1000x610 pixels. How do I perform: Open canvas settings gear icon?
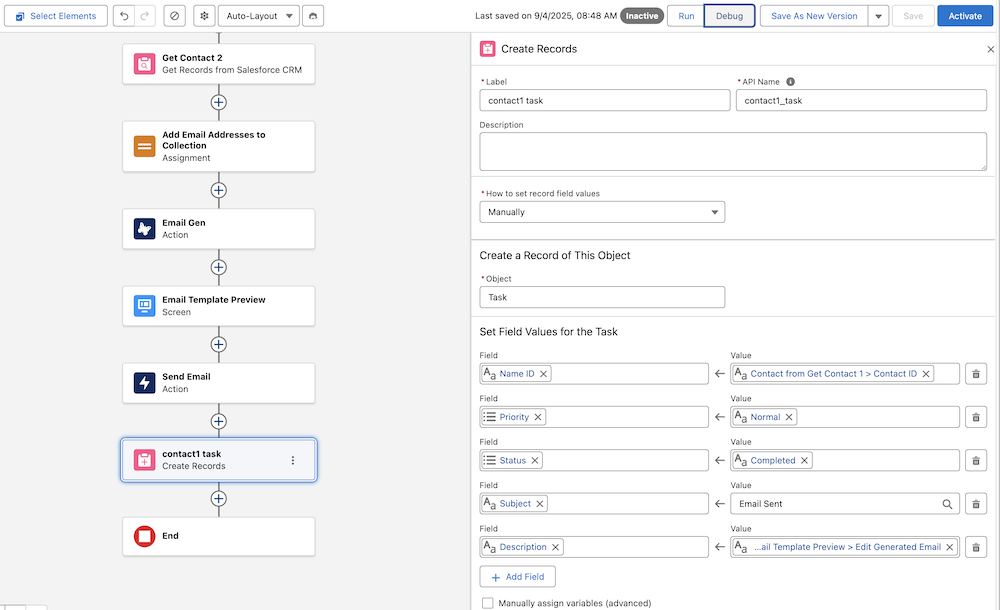tap(204, 16)
